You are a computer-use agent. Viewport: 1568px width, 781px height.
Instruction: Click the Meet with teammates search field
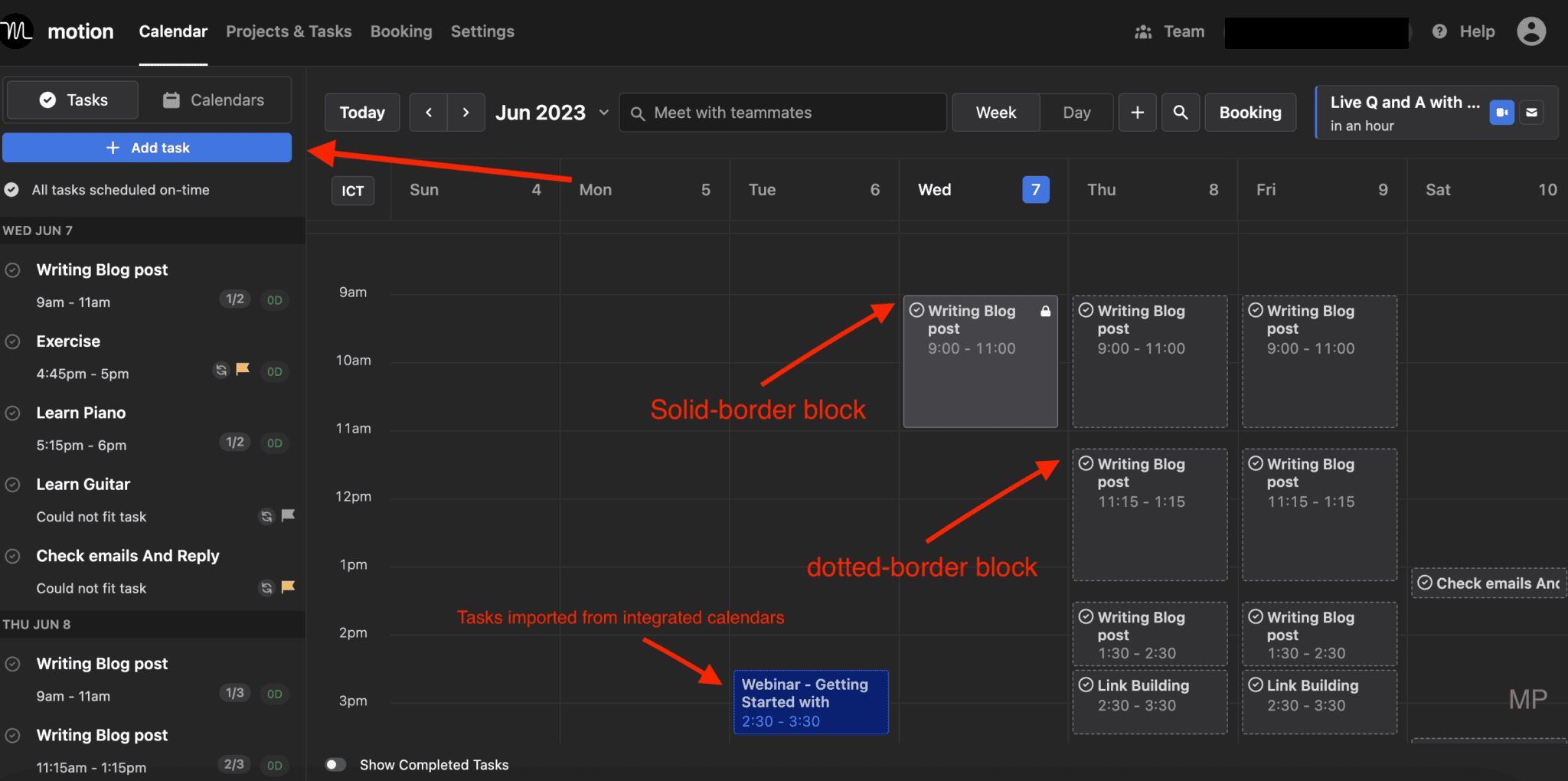pos(781,112)
